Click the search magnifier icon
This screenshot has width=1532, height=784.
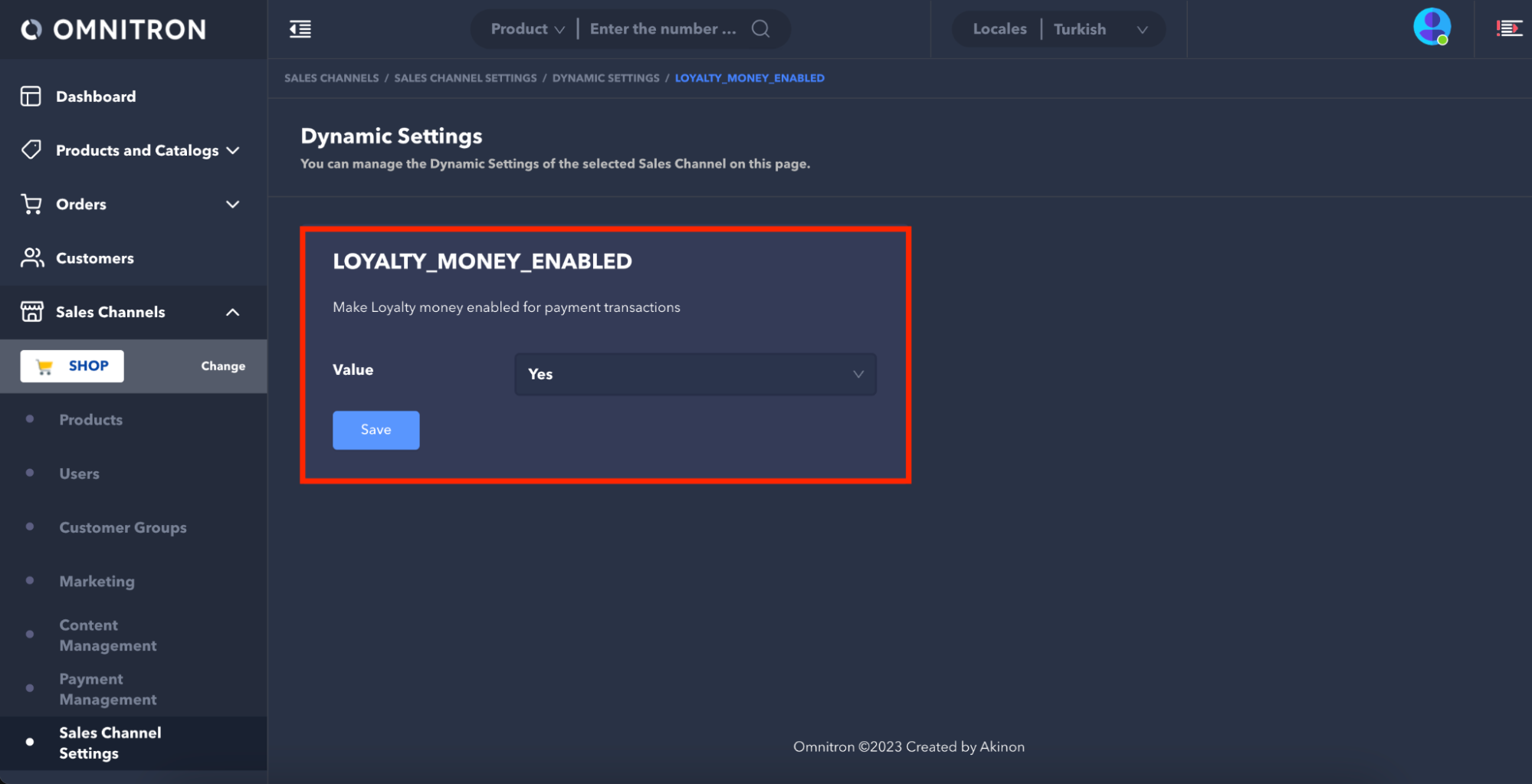click(760, 29)
